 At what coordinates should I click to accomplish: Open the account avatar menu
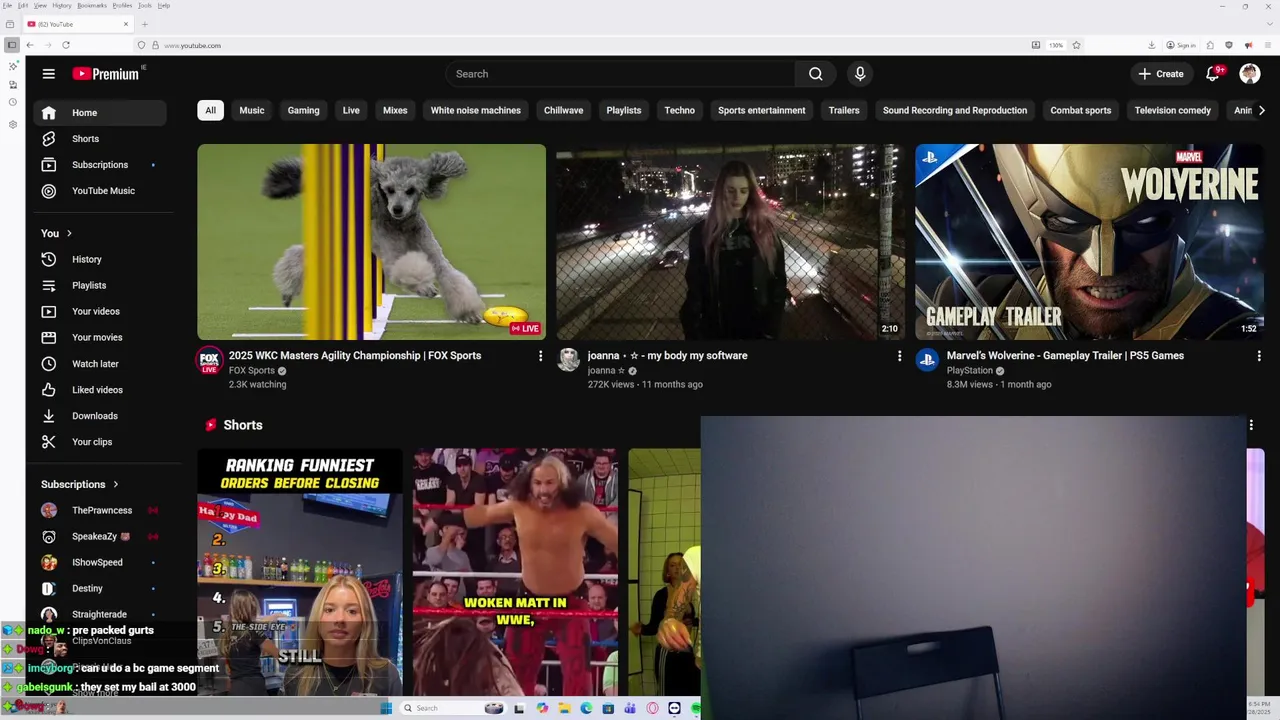[1250, 74]
